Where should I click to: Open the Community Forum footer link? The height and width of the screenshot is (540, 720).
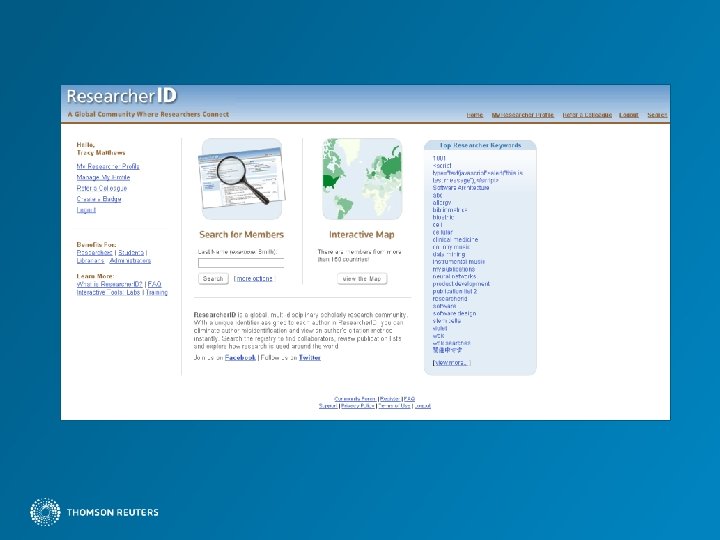(x=355, y=399)
